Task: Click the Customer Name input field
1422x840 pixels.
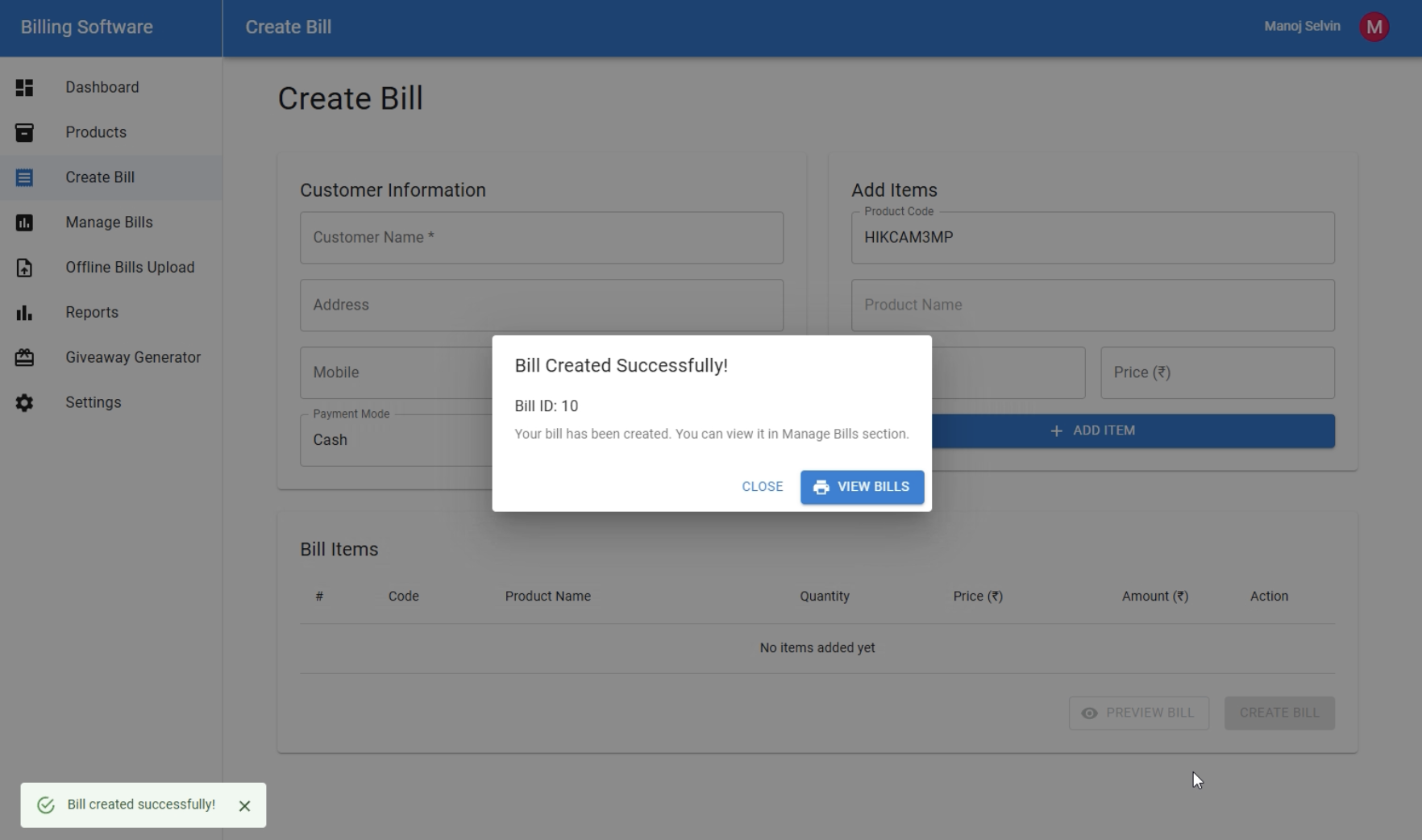Action: (541, 237)
